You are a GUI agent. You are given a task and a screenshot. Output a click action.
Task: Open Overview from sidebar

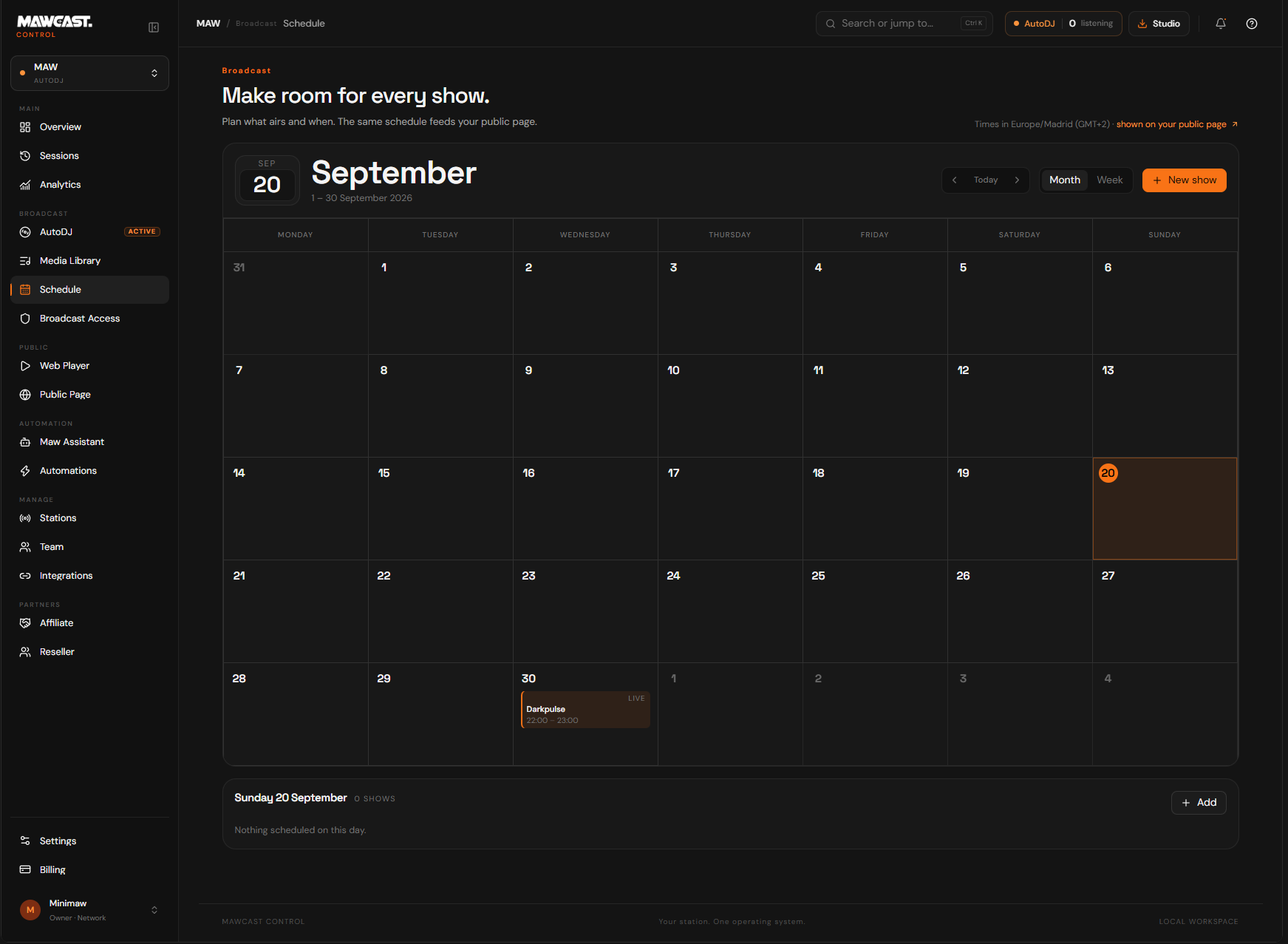[89, 127]
